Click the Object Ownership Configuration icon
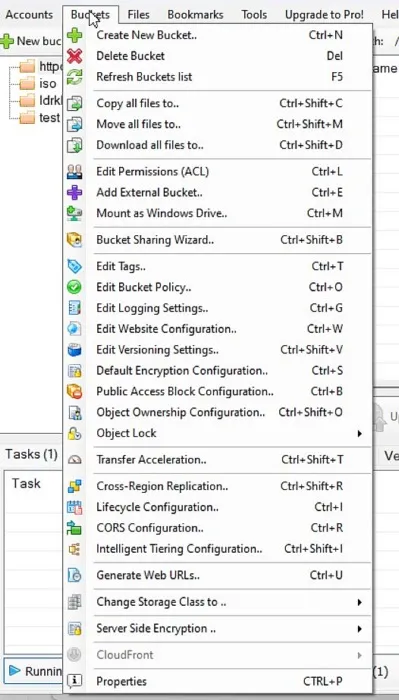Screen dimensions: 399x700 click(75, 412)
